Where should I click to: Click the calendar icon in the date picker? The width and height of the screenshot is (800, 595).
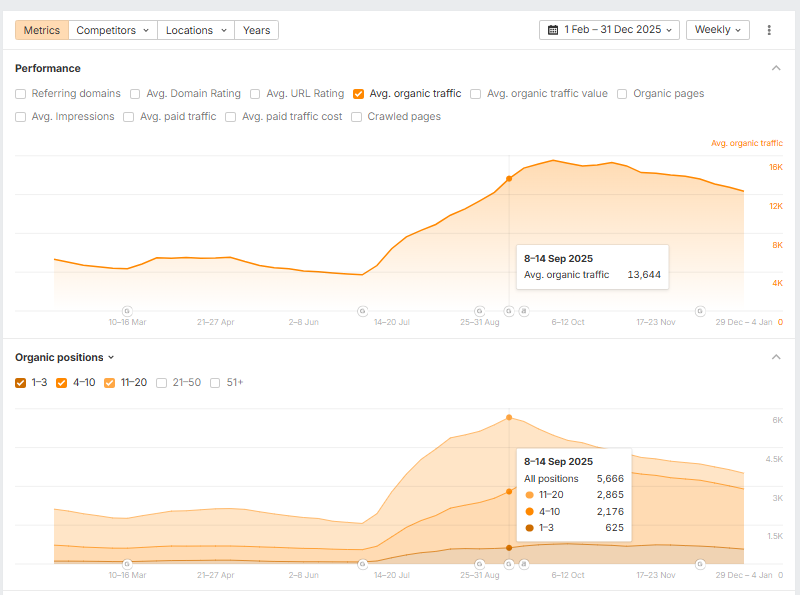553,30
